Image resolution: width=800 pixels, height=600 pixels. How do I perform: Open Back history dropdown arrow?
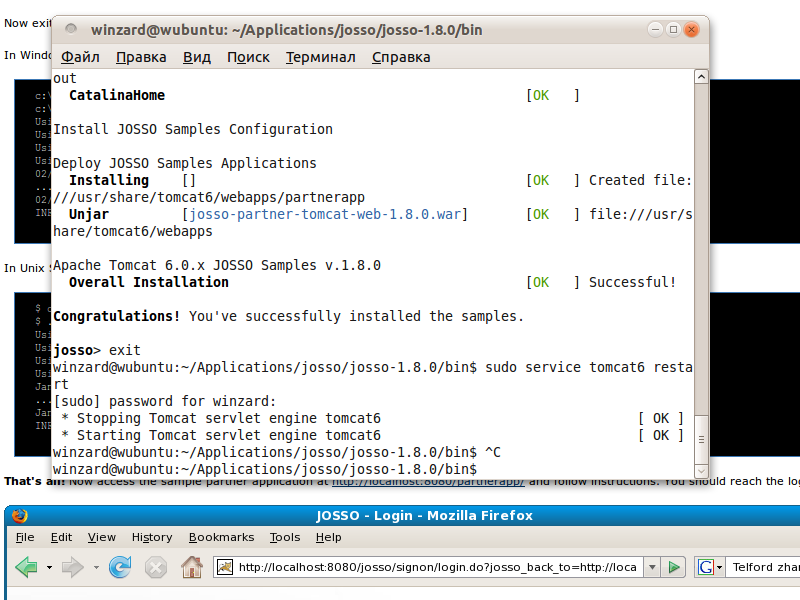(x=49, y=567)
